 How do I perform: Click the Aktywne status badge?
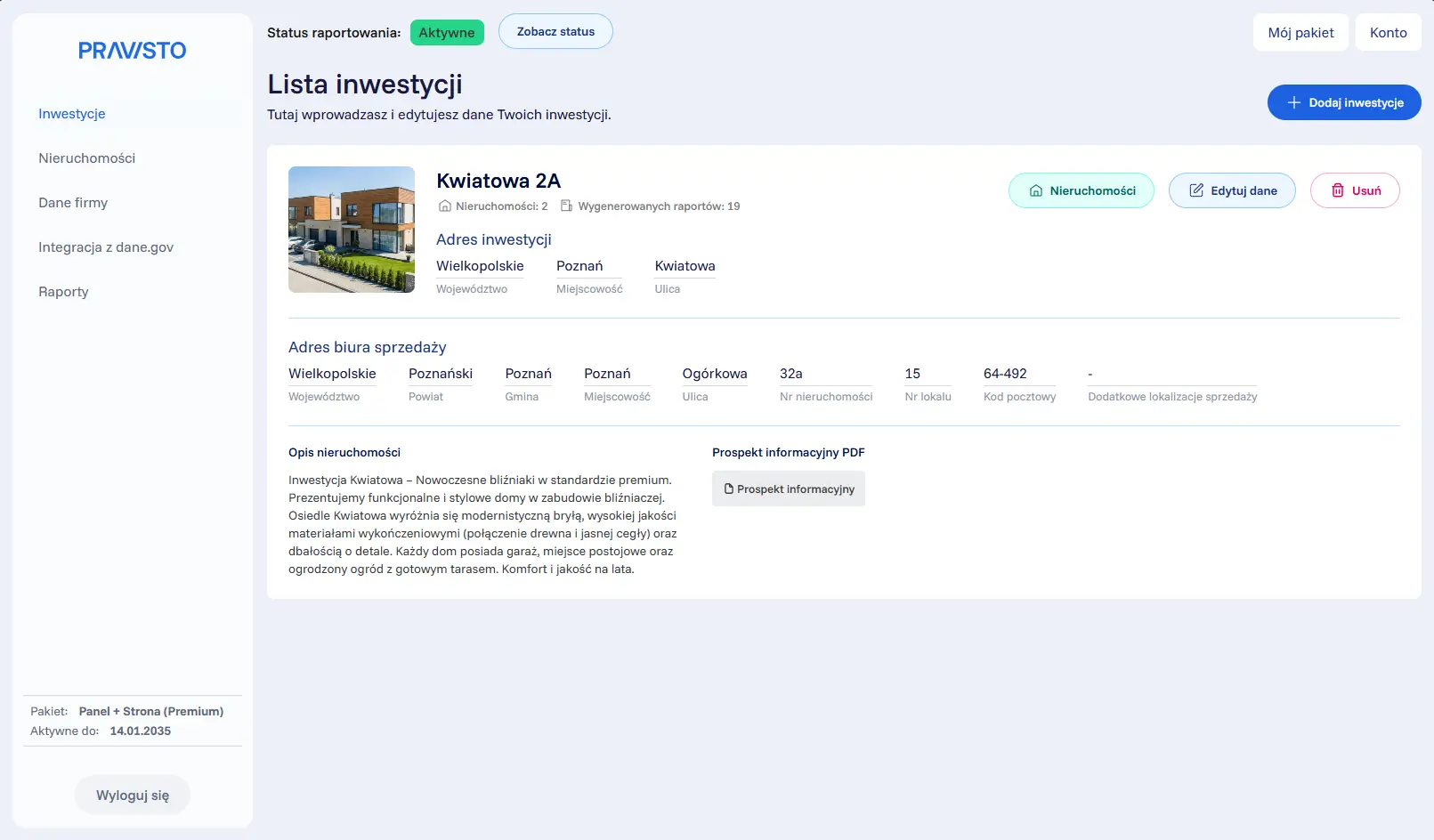click(x=446, y=32)
